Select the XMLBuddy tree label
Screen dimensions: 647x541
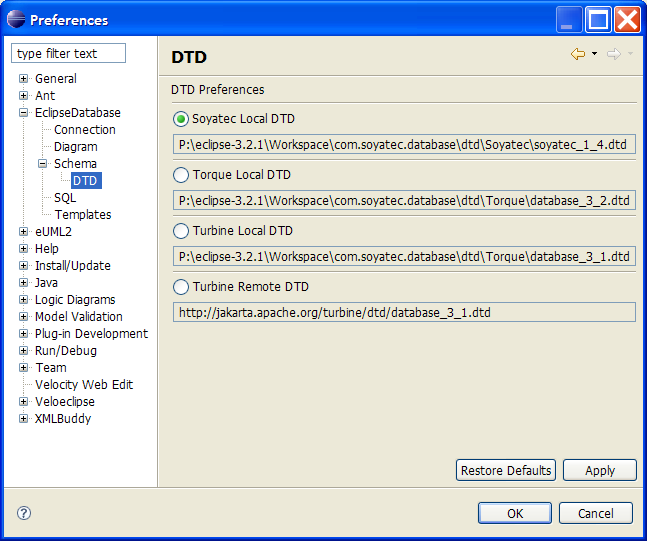[63, 418]
